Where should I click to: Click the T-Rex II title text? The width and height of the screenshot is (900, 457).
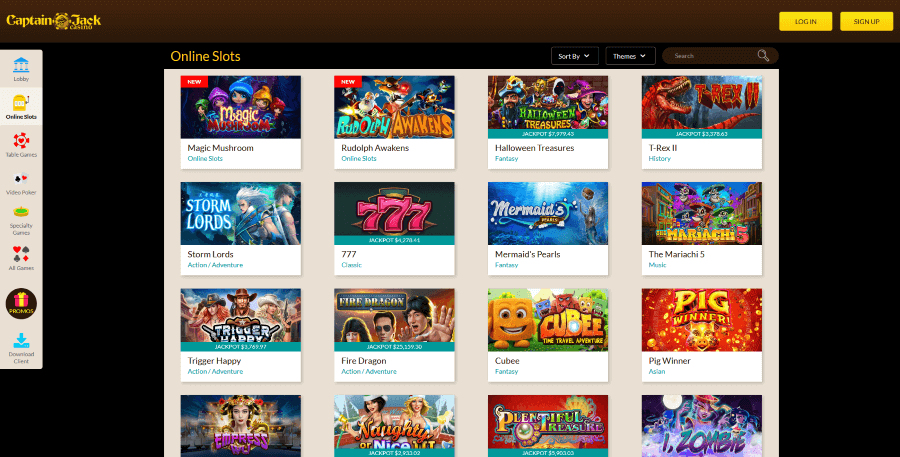tap(663, 148)
